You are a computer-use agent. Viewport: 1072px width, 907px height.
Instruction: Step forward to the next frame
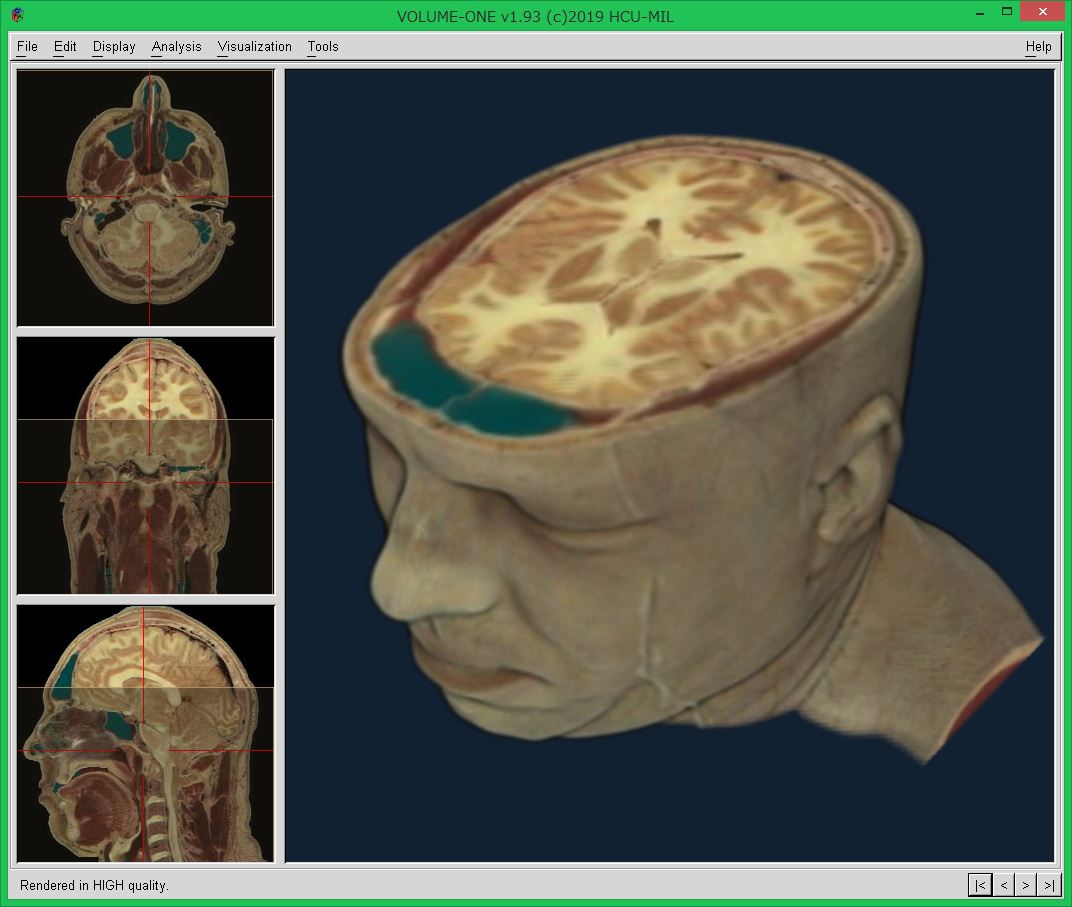(1025, 885)
